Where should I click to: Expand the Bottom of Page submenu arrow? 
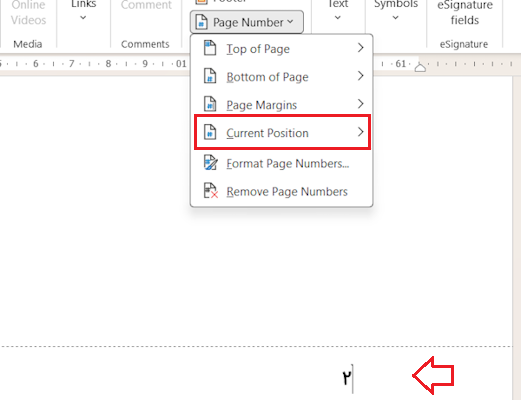coord(360,76)
